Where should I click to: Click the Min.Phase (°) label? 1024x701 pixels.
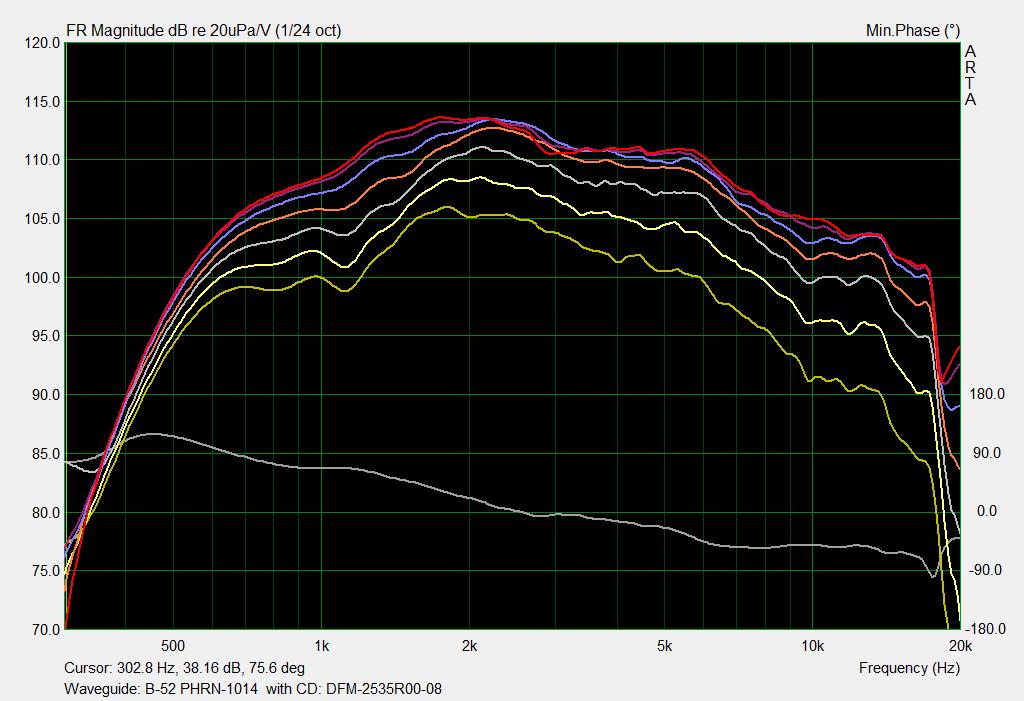tap(913, 31)
